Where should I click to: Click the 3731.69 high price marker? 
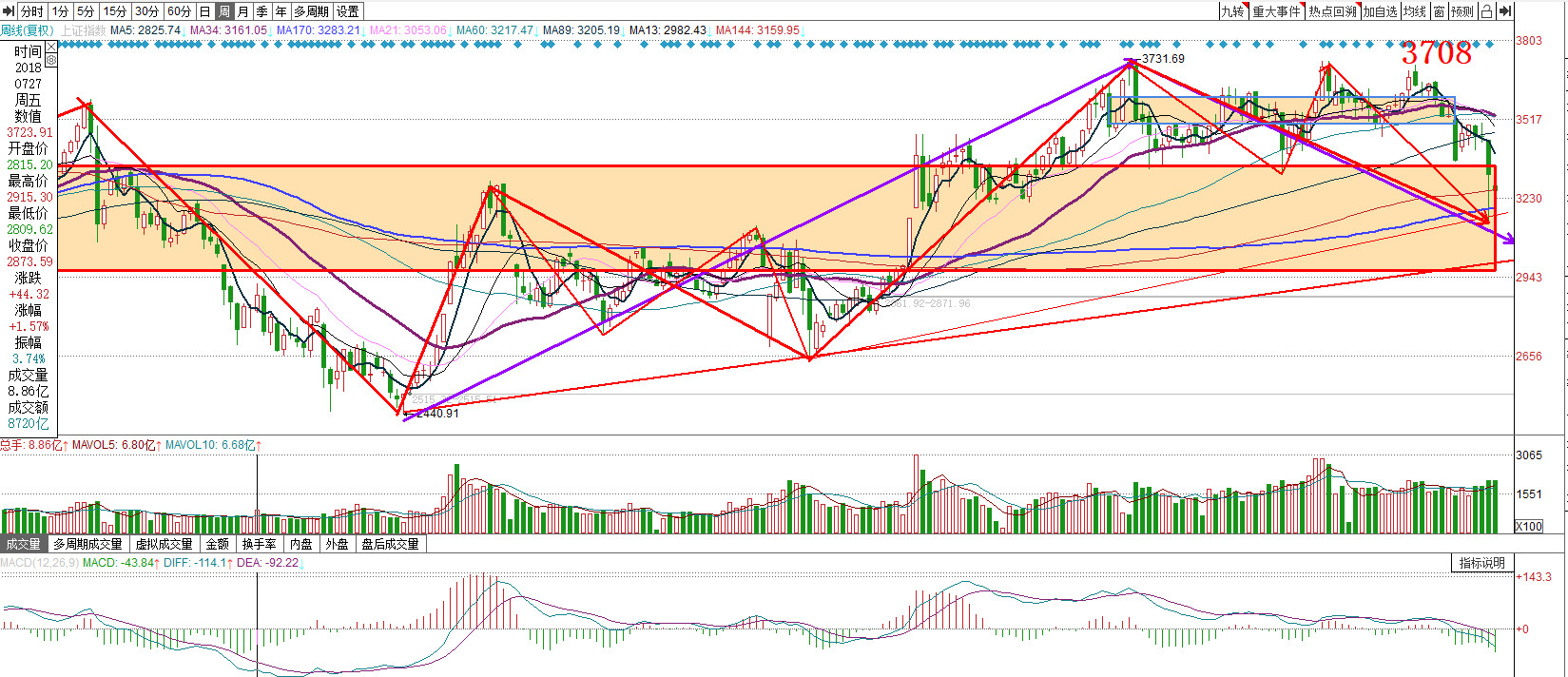pyautogui.click(x=1163, y=59)
